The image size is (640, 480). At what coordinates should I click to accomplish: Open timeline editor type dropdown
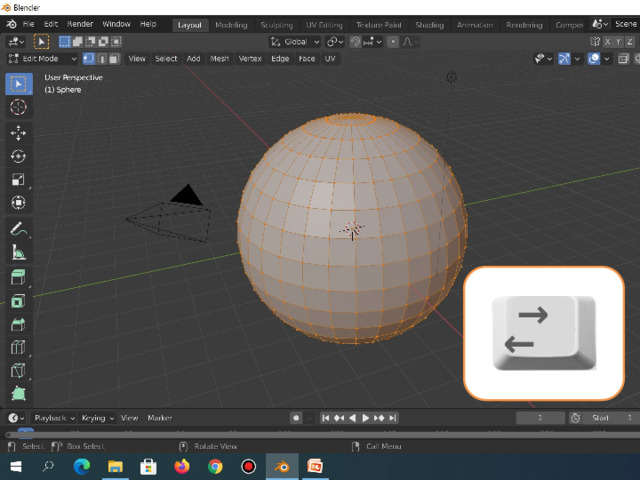[x=16, y=418]
